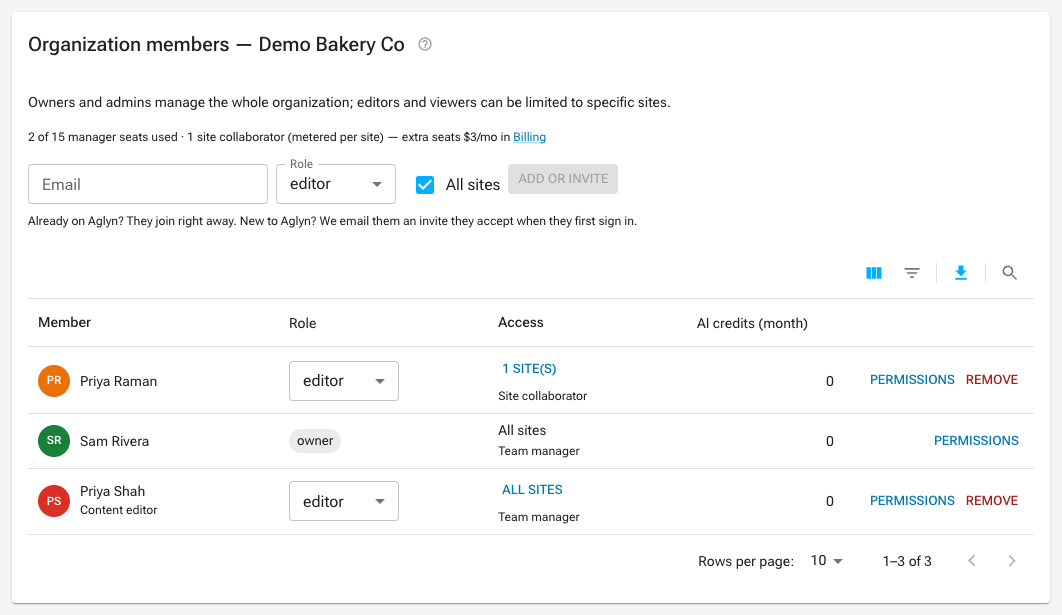Click the Site collaborator label
Viewport: 1062px width, 615px height.
(543, 396)
